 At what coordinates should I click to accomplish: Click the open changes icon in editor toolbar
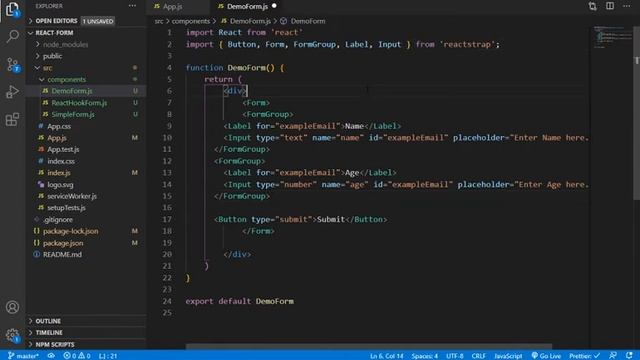point(592,6)
